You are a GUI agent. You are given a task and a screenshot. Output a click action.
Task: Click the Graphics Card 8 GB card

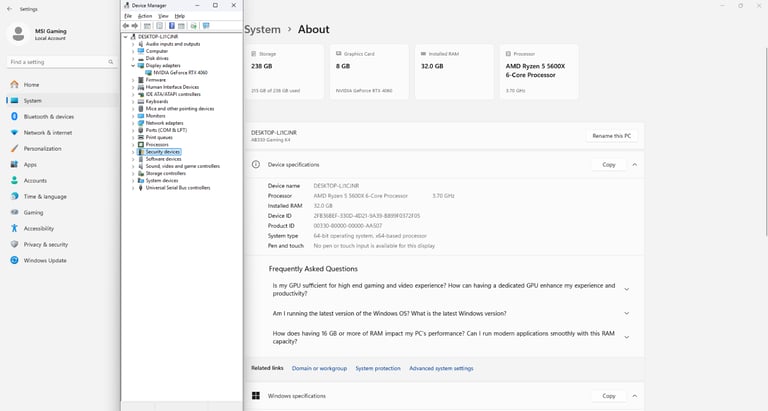(369, 72)
